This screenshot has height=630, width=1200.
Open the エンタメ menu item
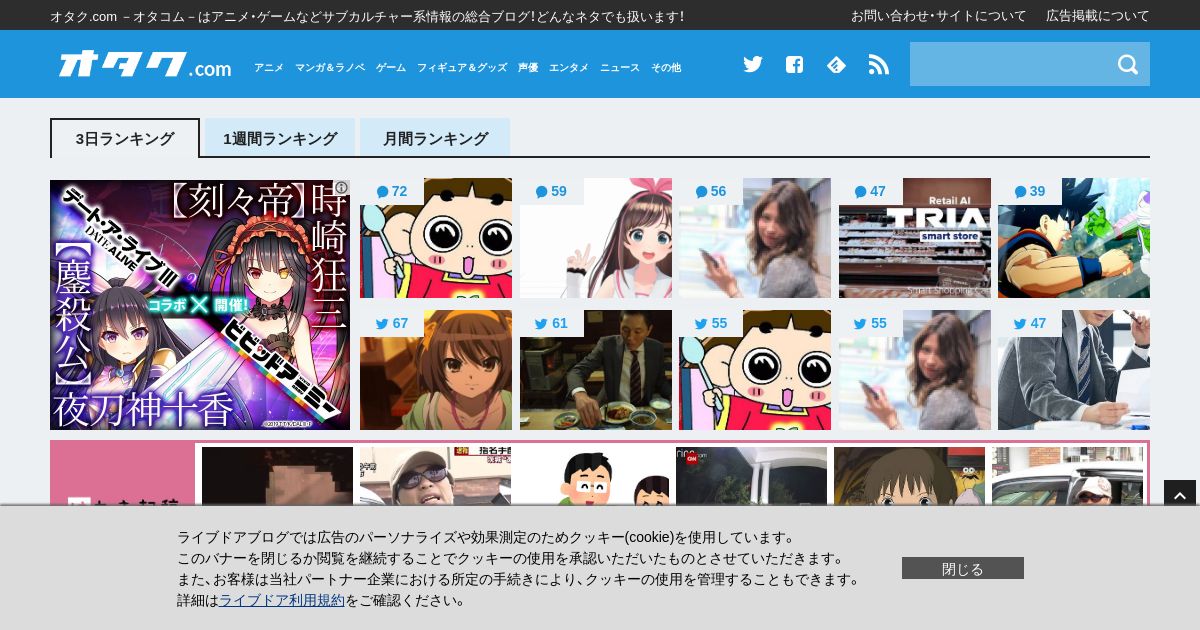[569, 67]
